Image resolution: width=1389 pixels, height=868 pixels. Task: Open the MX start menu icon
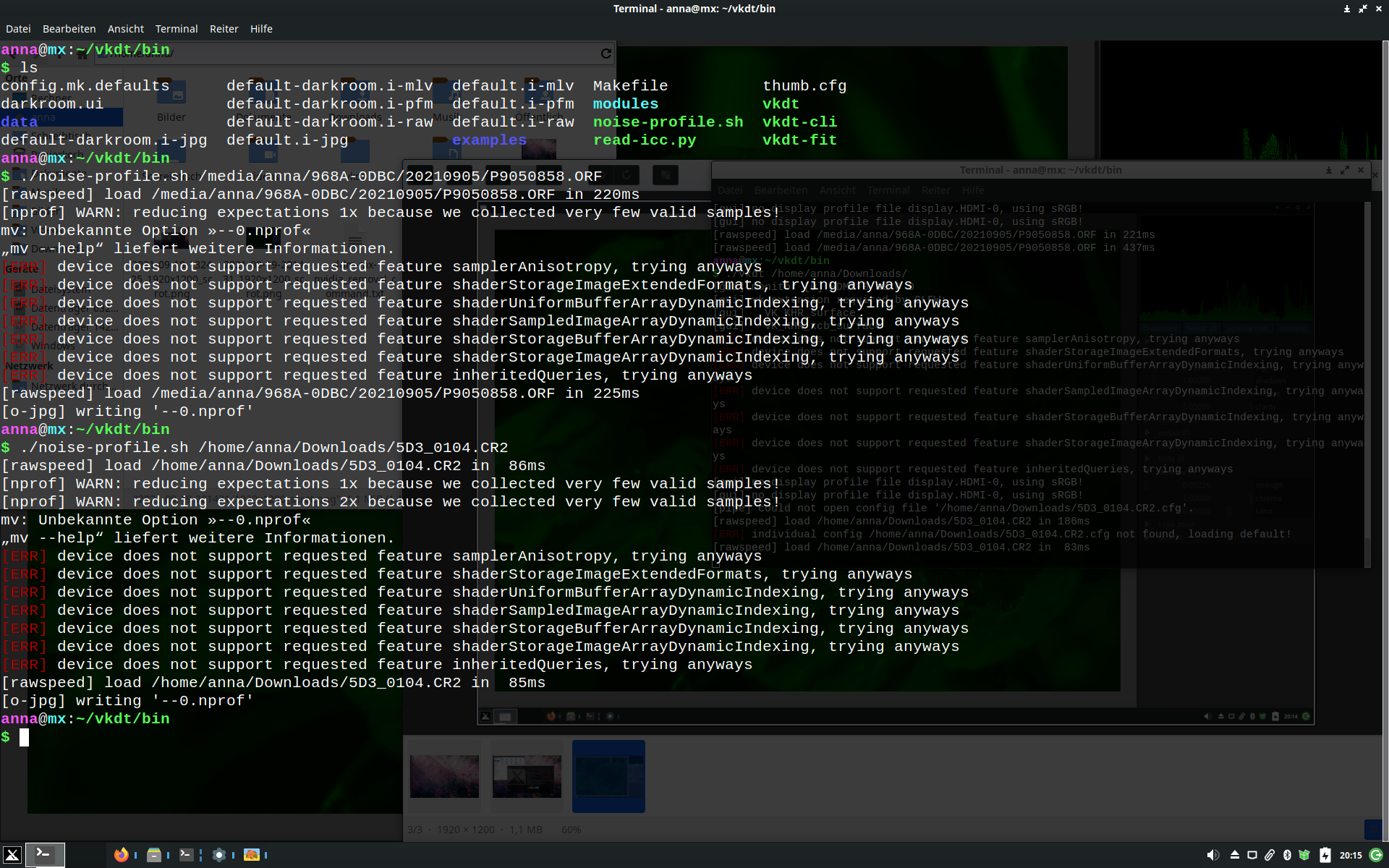12,855
